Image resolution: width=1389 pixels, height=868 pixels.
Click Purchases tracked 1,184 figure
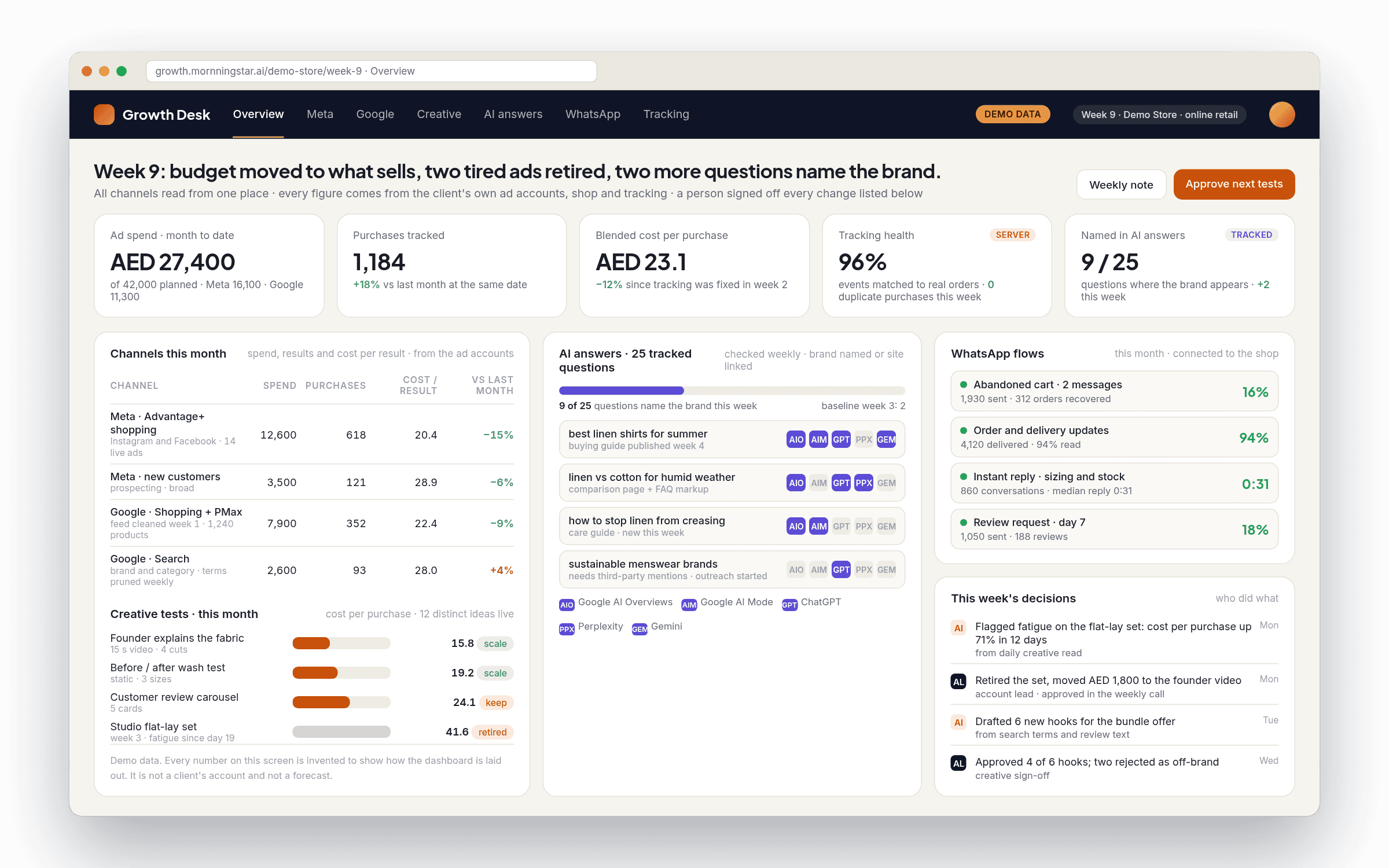pyautogui.click(x=379, y=262)
